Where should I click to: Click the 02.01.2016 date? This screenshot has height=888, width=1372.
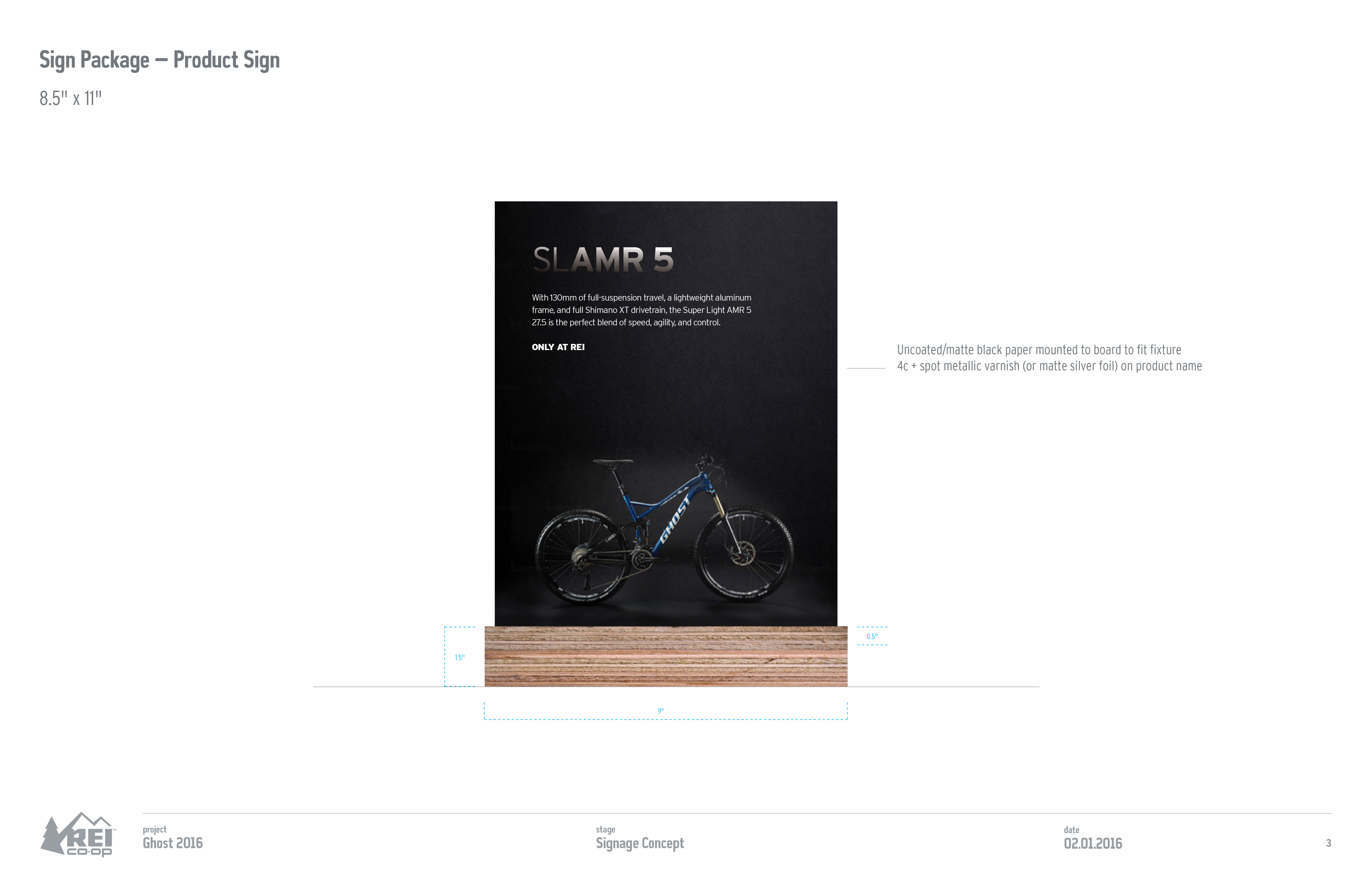point(1093,844)
